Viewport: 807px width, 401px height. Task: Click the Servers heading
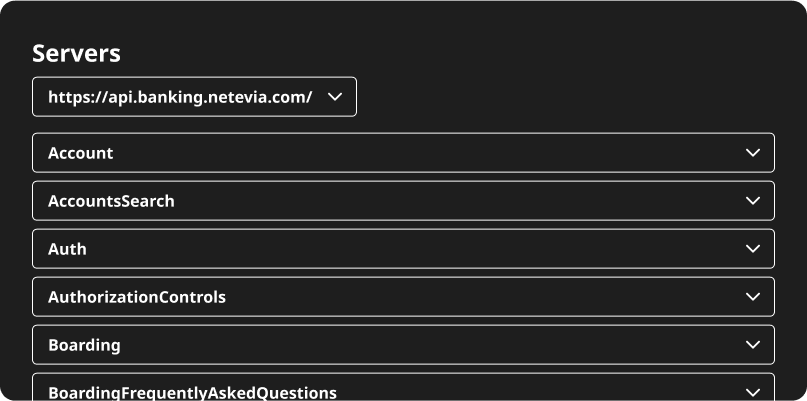[76, 54]
